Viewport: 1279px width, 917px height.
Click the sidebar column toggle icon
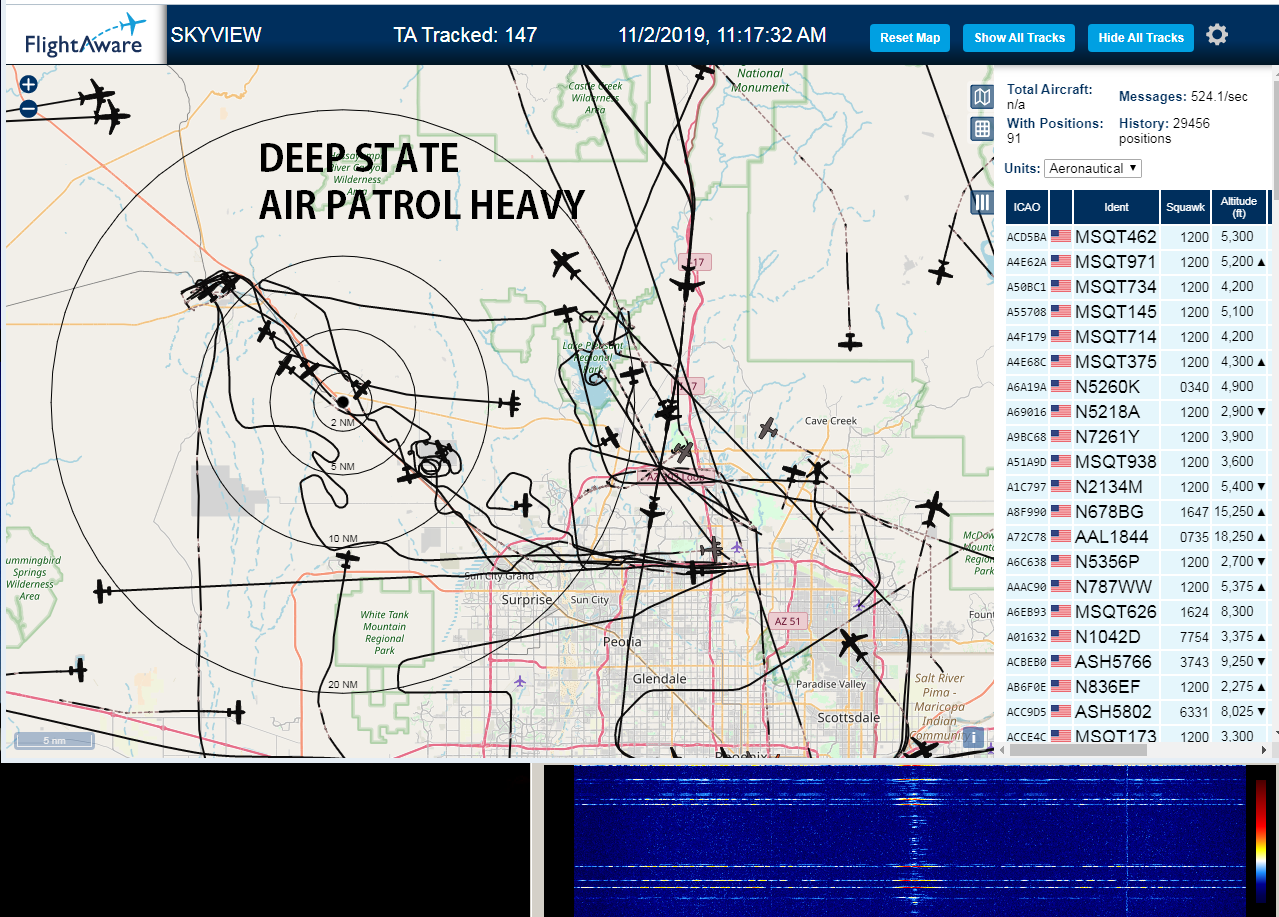tap(982, 203)
